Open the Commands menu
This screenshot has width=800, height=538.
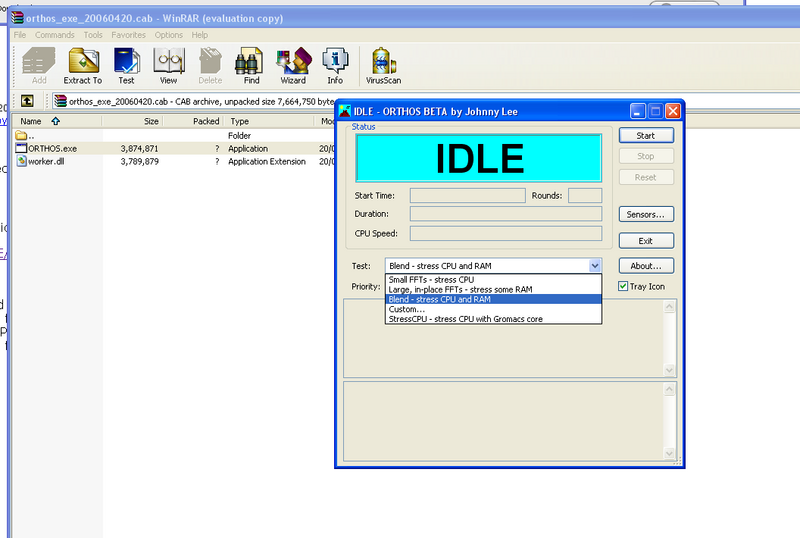point(55,35)
